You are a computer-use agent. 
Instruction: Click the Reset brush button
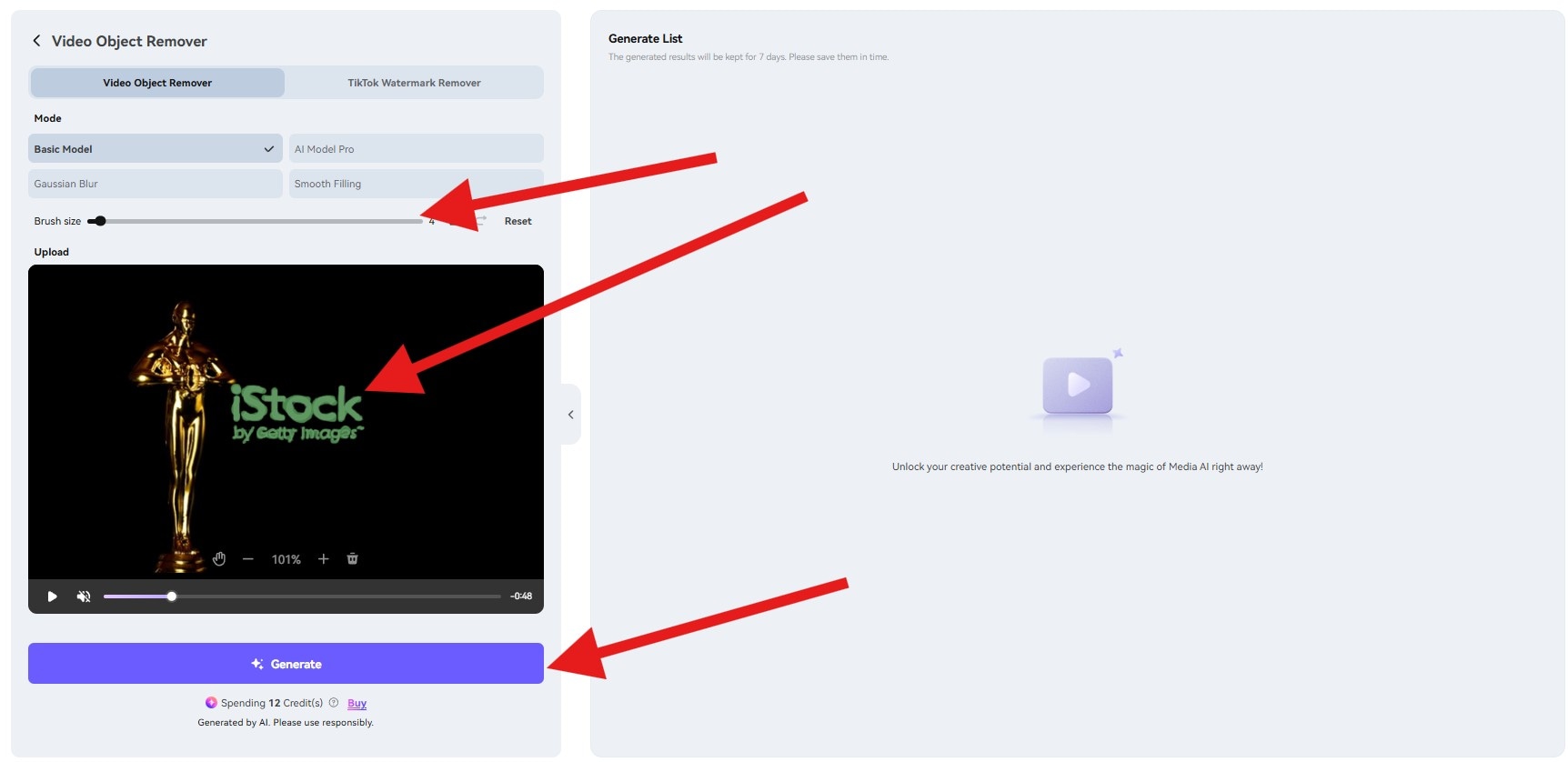pos(518,221)
